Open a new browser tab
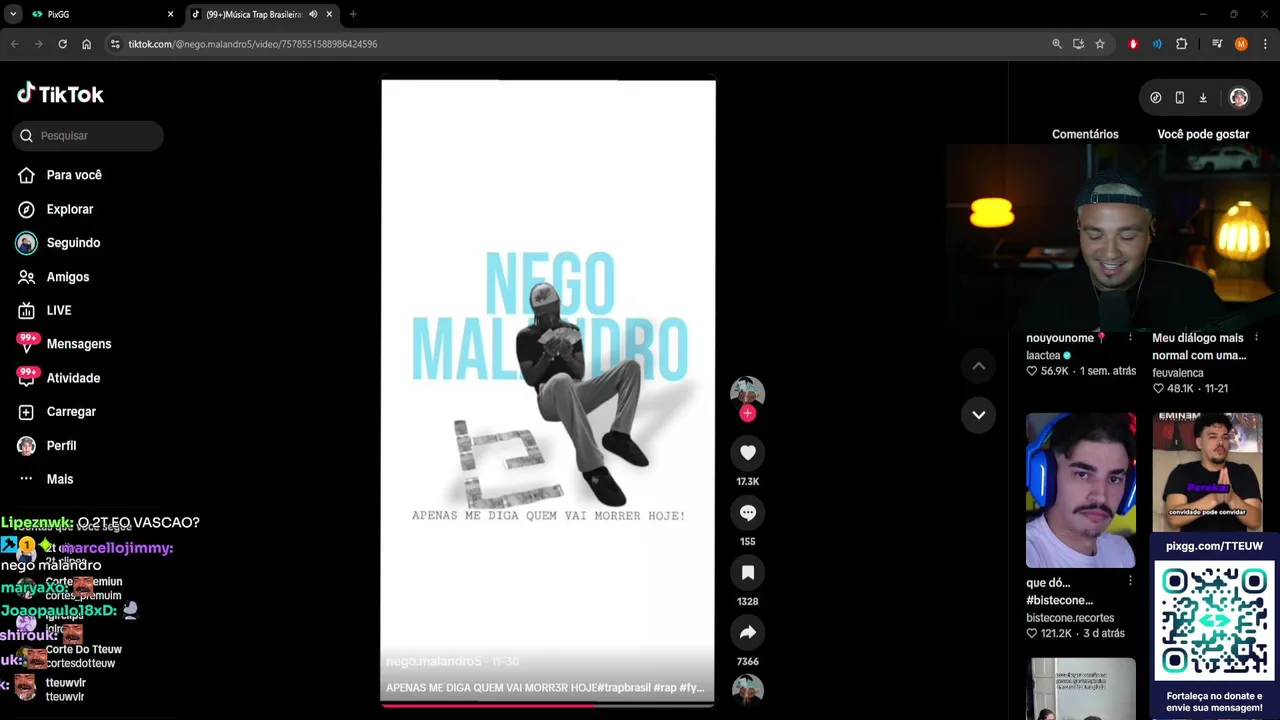The height and width of the screenshot is (720, 1280). 353,14
